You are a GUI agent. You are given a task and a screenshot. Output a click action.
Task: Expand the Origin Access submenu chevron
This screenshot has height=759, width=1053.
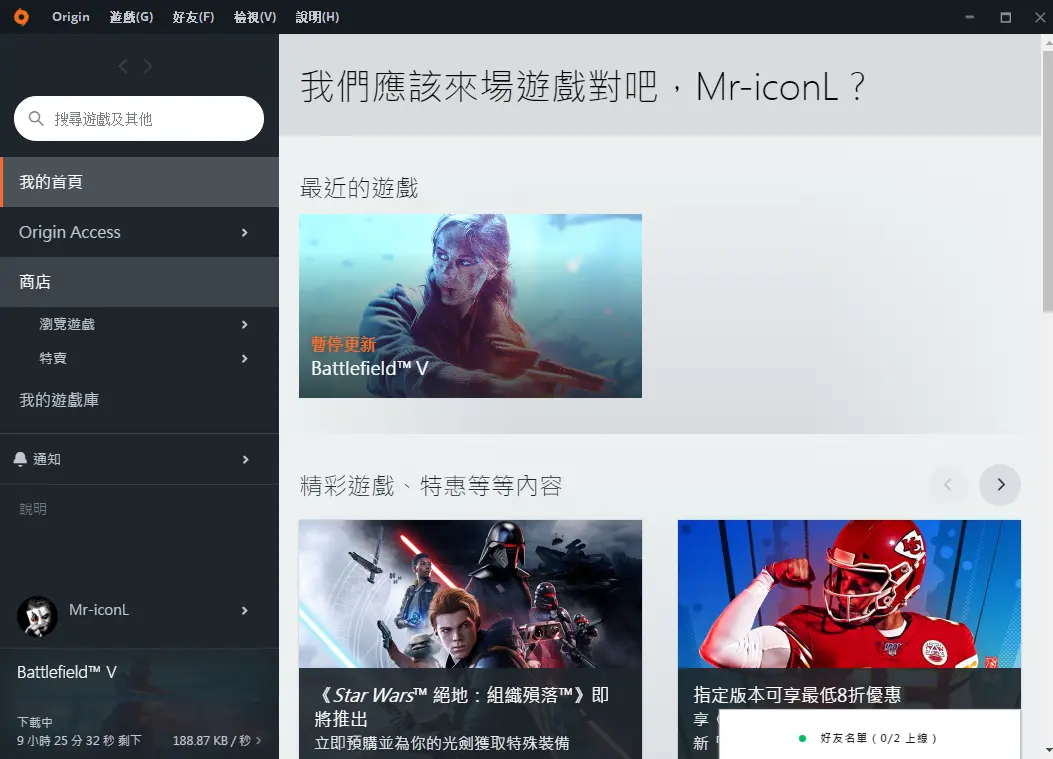click(244, 232)
